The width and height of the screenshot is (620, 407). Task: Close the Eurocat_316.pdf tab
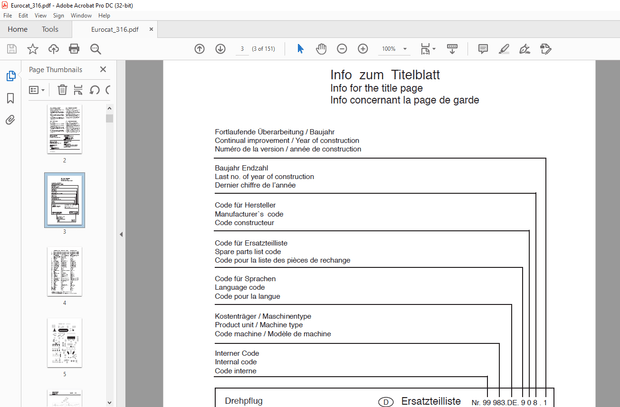(151, 29)
